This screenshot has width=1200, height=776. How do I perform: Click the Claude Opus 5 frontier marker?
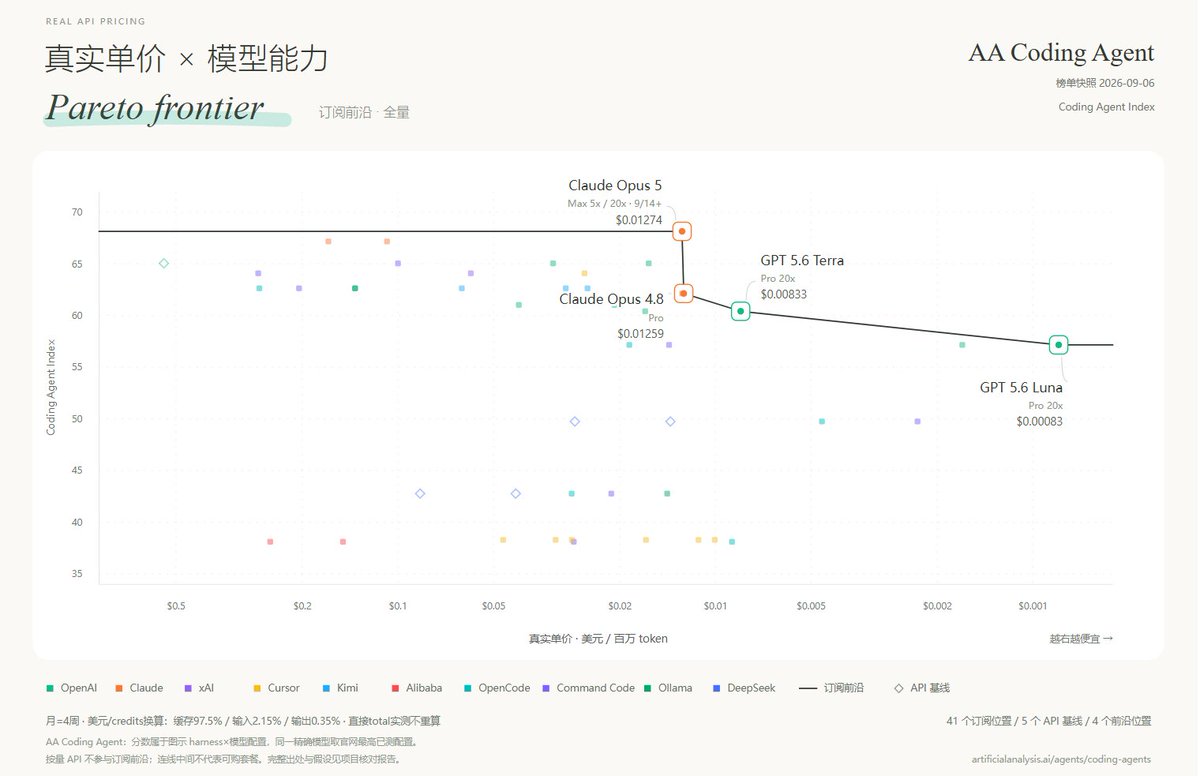[682, 231]
